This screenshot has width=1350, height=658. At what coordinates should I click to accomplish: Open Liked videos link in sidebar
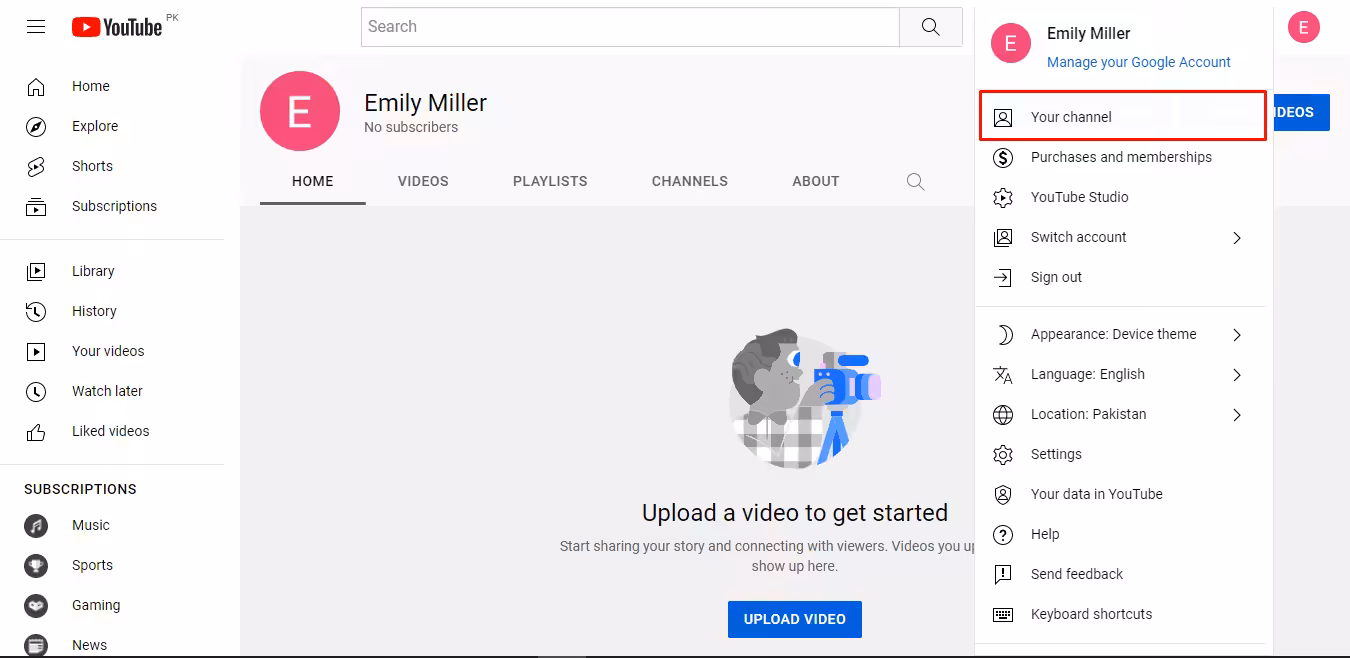pos(112,431)
